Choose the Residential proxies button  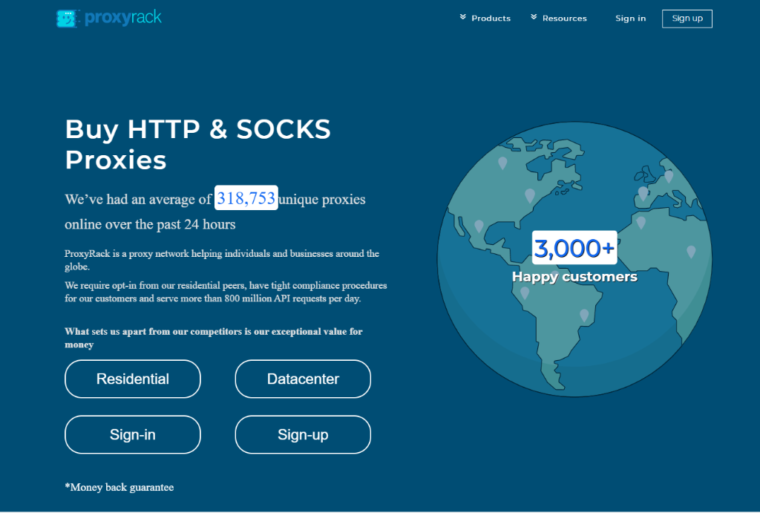click(x=133, y=379)
